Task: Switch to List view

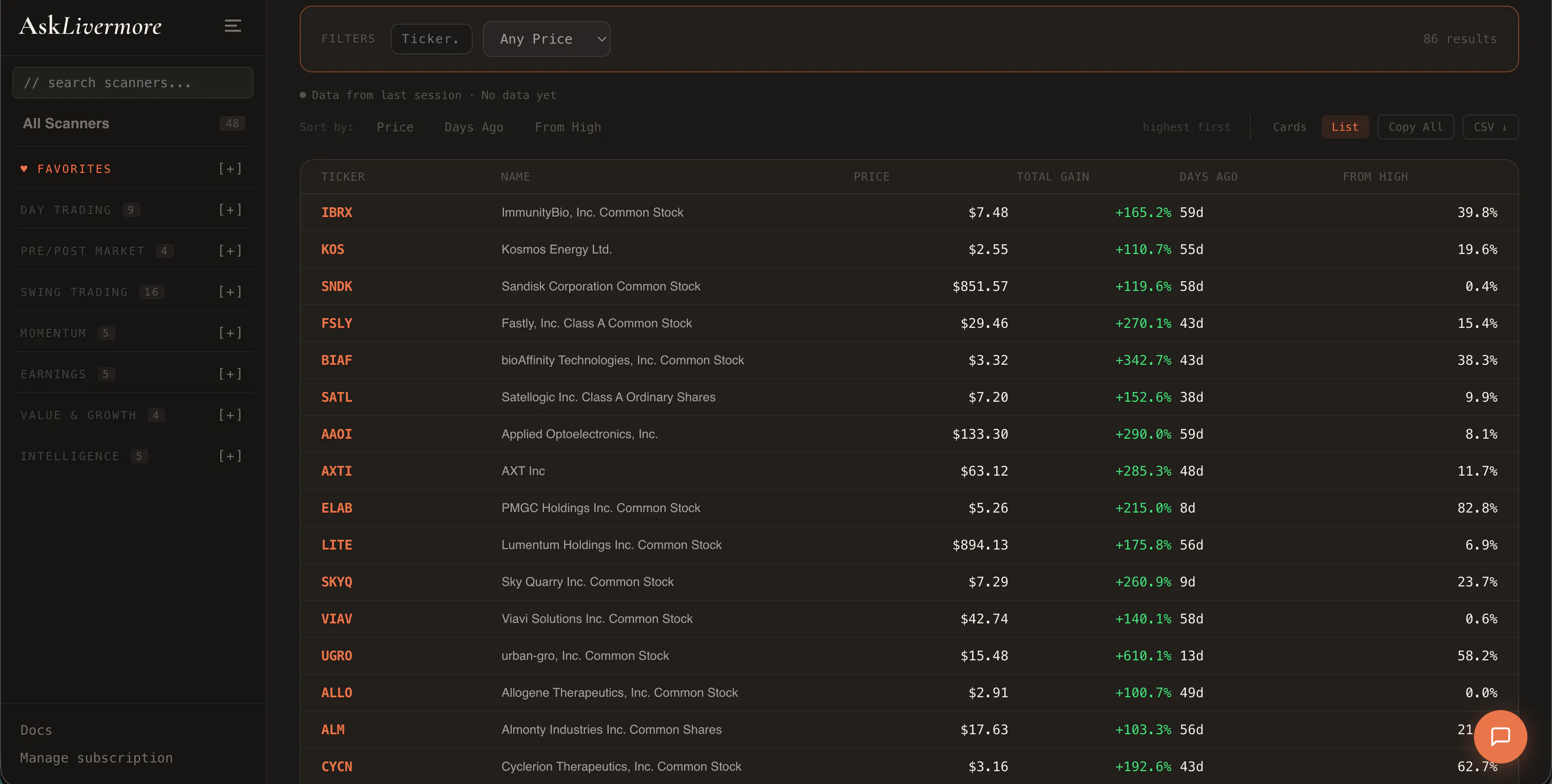Action: (x=1345, y=127)
